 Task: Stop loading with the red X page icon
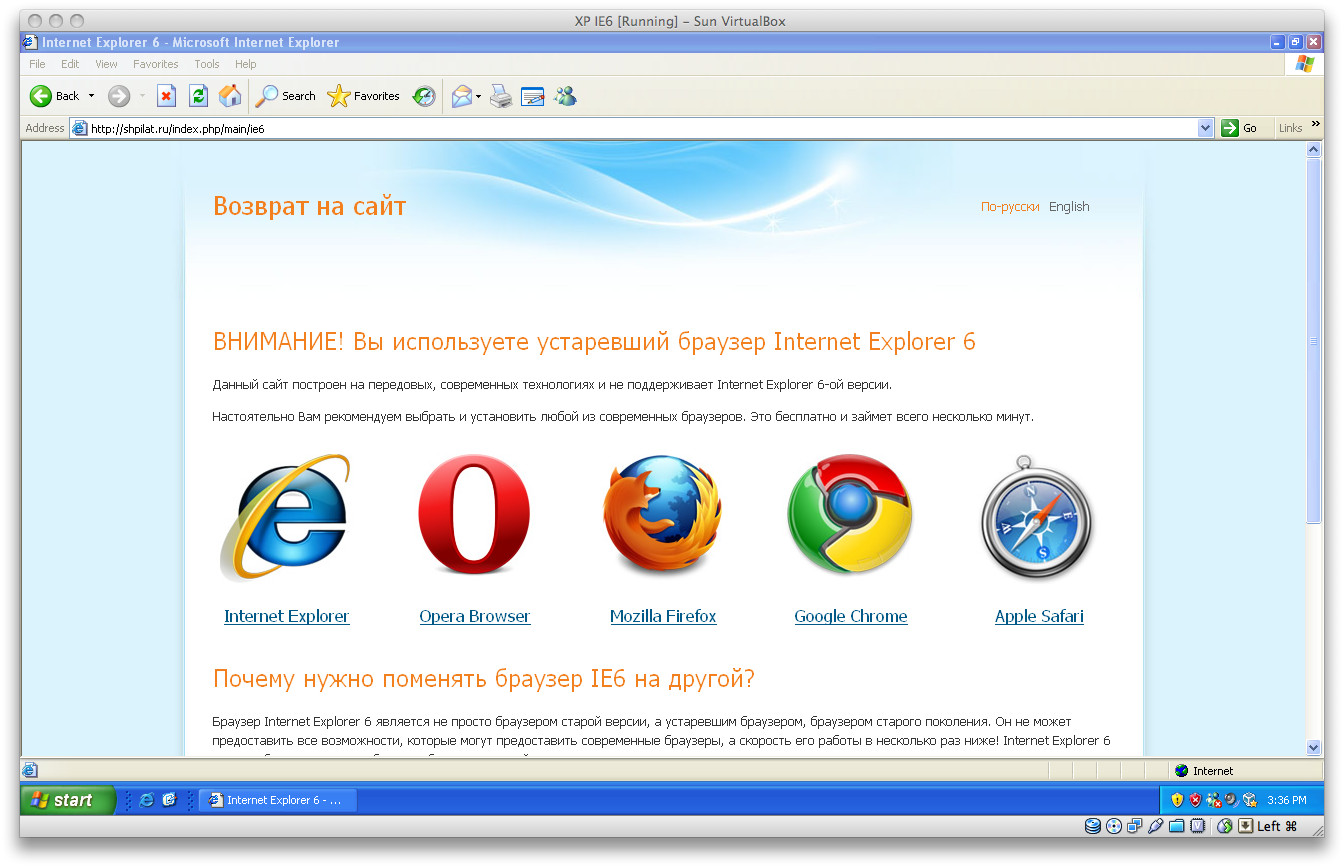(x=166, y=96)
